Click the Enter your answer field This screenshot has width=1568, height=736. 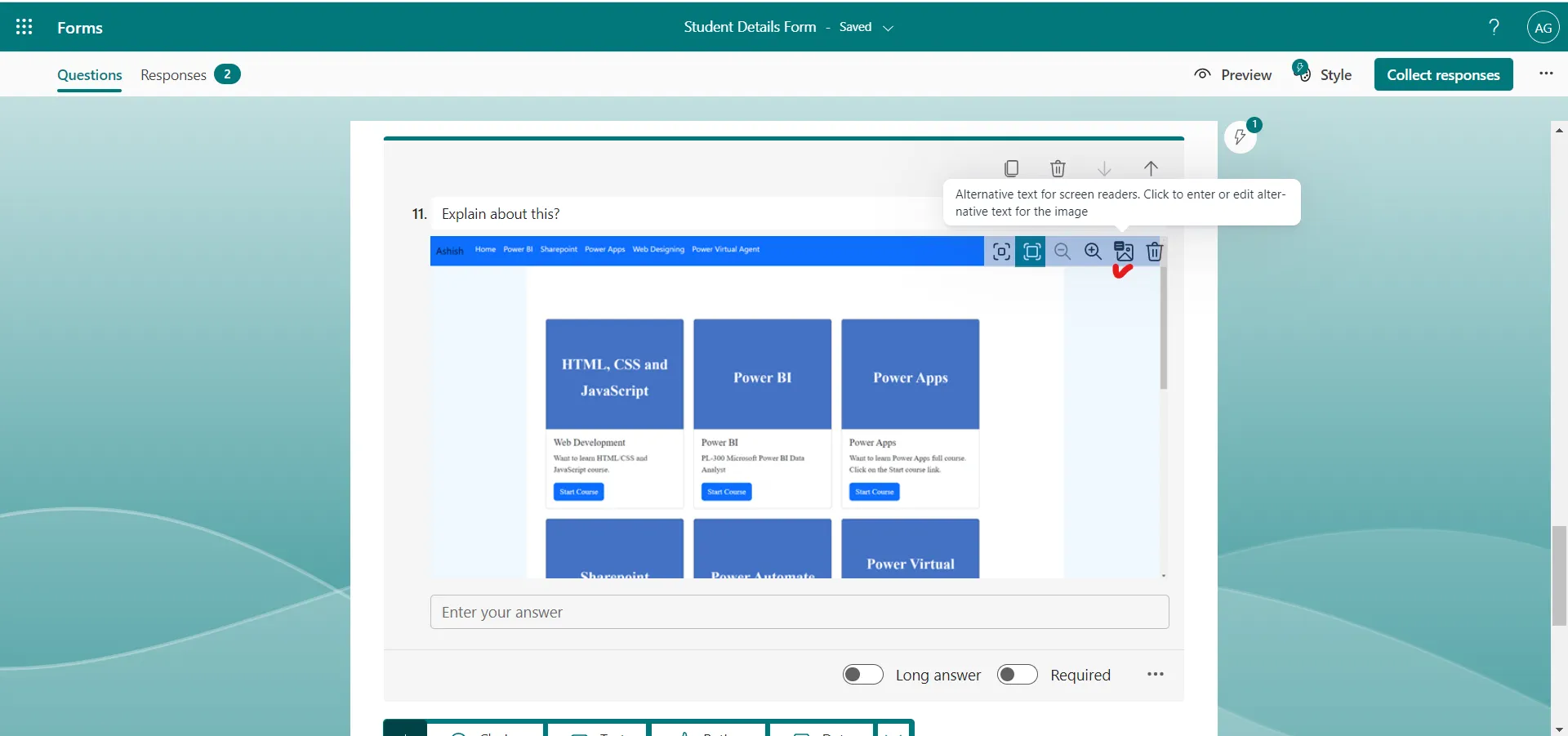(x=799, y=611)
